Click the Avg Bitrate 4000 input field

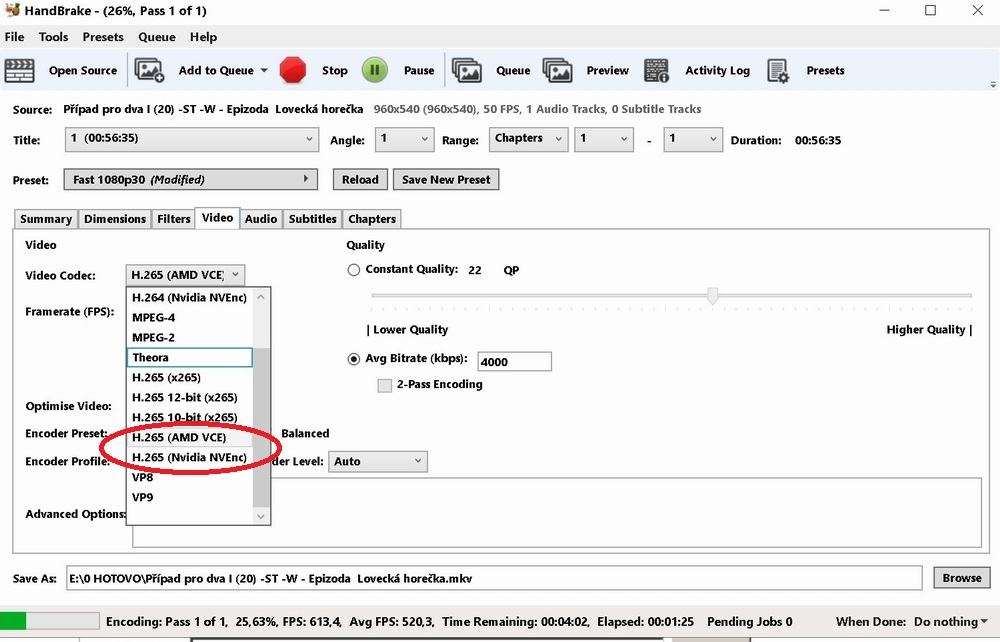(x=515, y=361)
